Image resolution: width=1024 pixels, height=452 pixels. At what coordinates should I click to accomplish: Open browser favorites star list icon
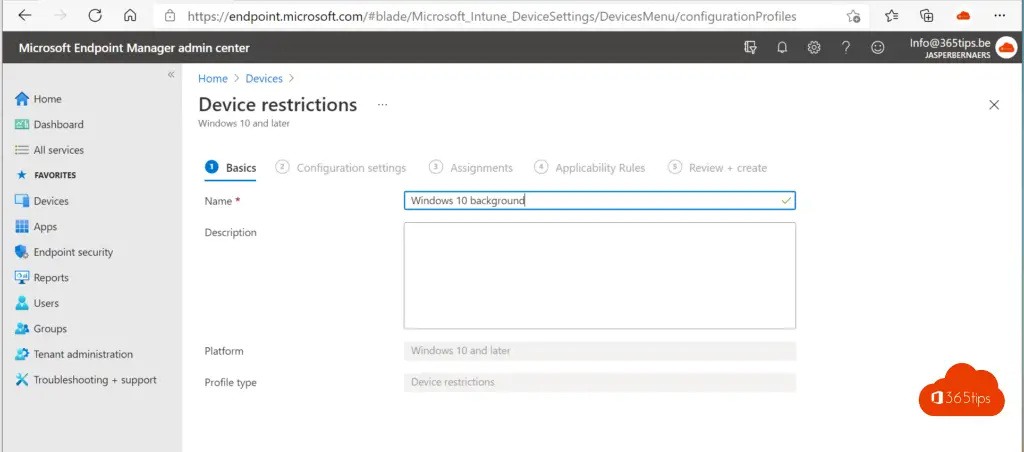pyautogui.click(x=891, y=16)
